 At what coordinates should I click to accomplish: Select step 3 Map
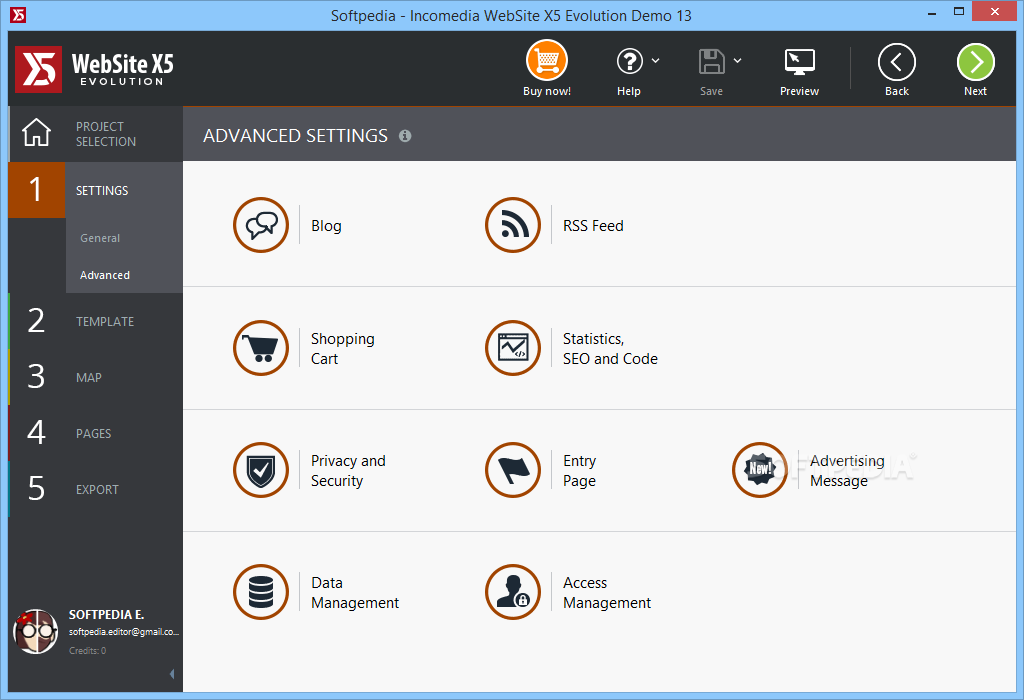pyautogui.click(x=96, y=377)
